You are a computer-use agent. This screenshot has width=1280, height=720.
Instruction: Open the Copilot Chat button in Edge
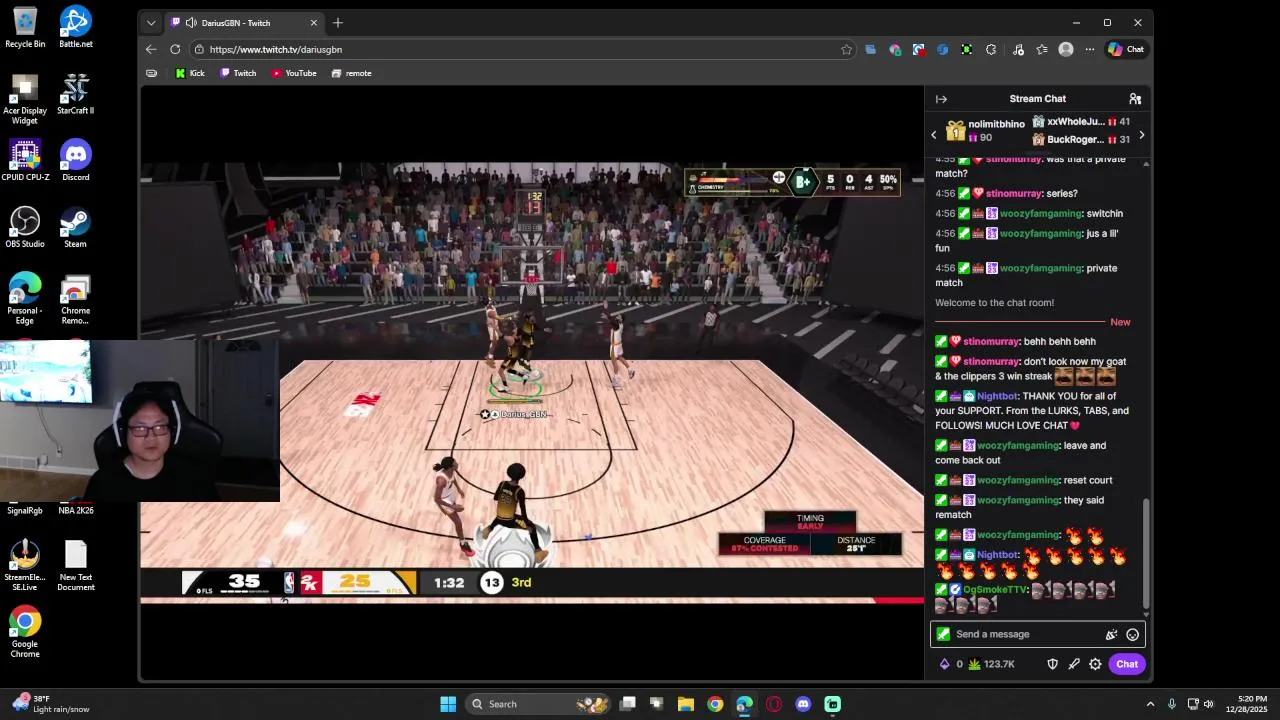[x=1126, y=49]
